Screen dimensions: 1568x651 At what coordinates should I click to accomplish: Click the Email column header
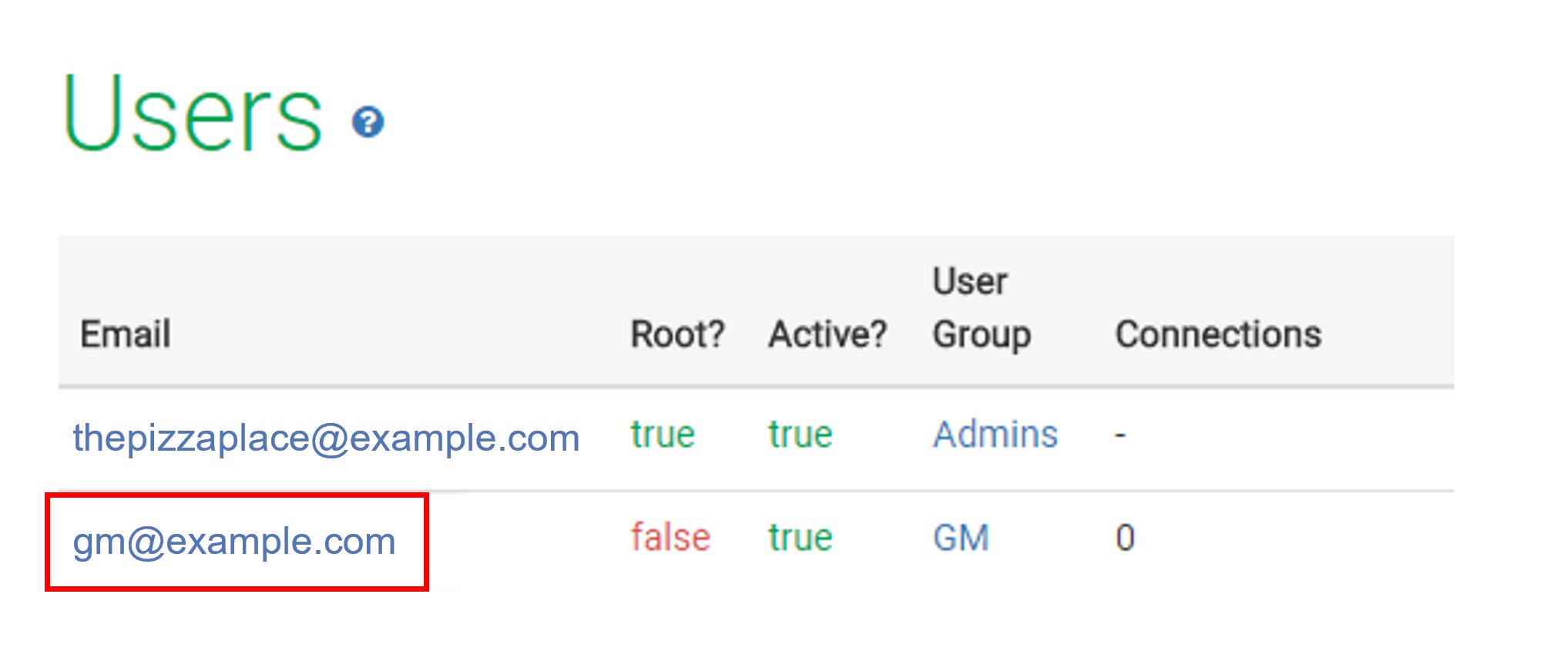coord(126,334)
